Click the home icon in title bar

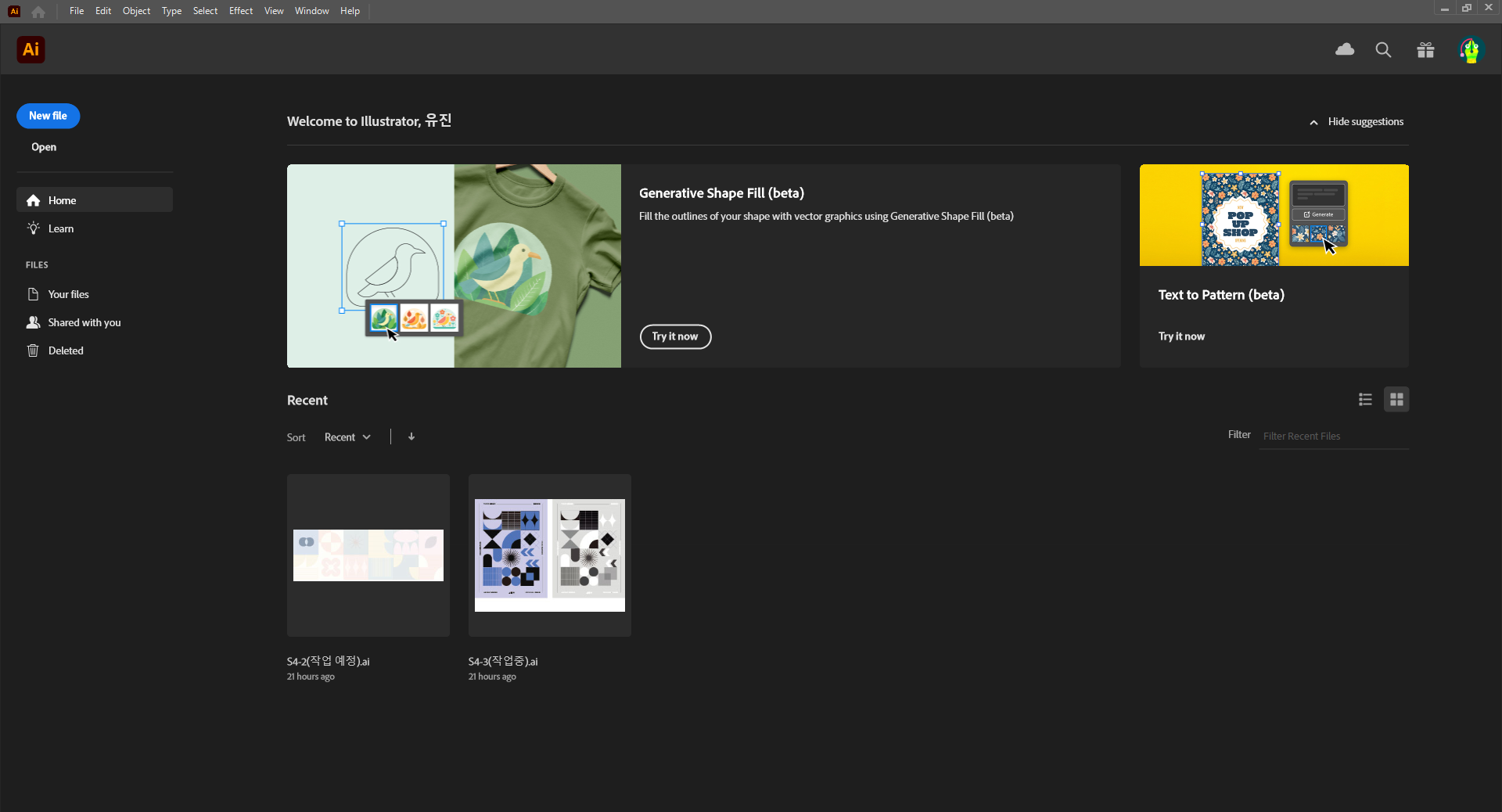click(38, 11)
